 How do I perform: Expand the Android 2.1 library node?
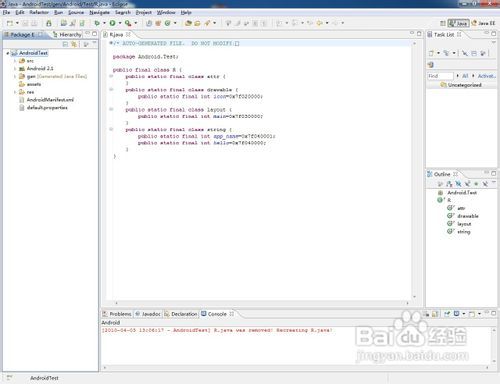[15, 69]
